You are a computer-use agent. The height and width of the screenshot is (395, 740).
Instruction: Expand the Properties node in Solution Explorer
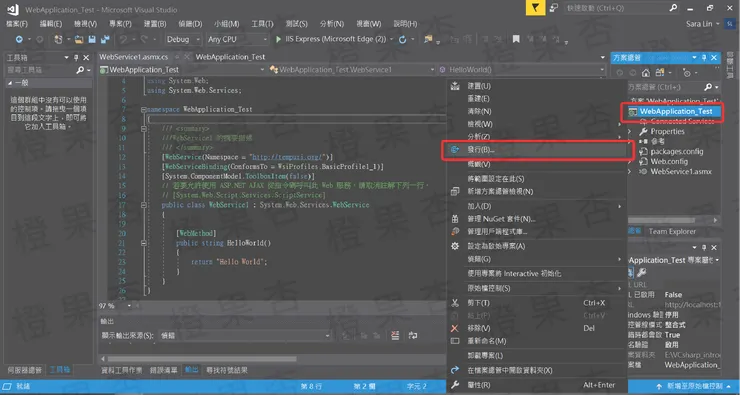(631, 132)
